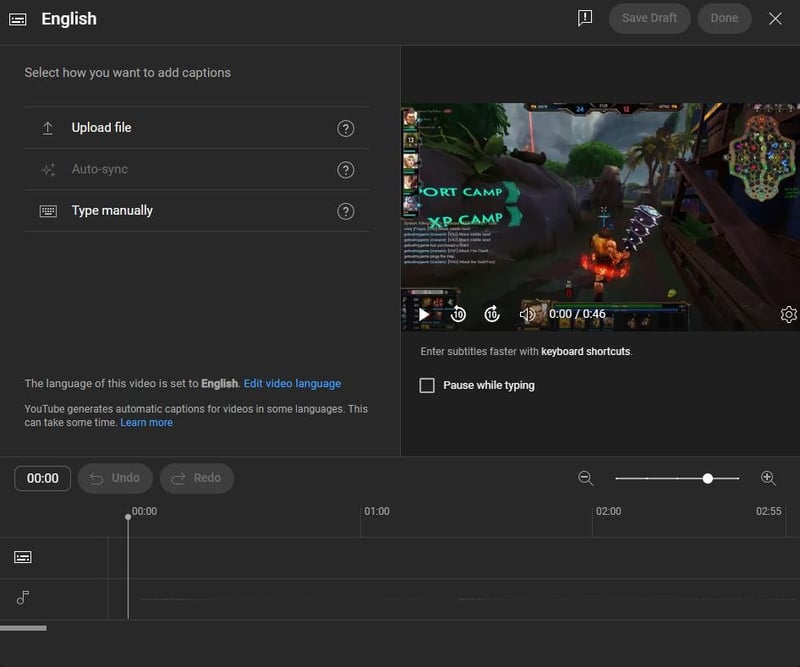Click the Type manually keyboard icon
This screenshot has height=667, width=800.
[47, 210]
